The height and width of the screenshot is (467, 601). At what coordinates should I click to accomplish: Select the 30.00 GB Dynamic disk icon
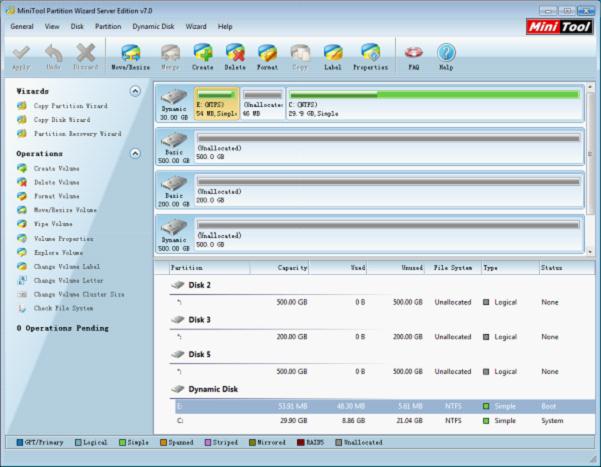[174, 97]
